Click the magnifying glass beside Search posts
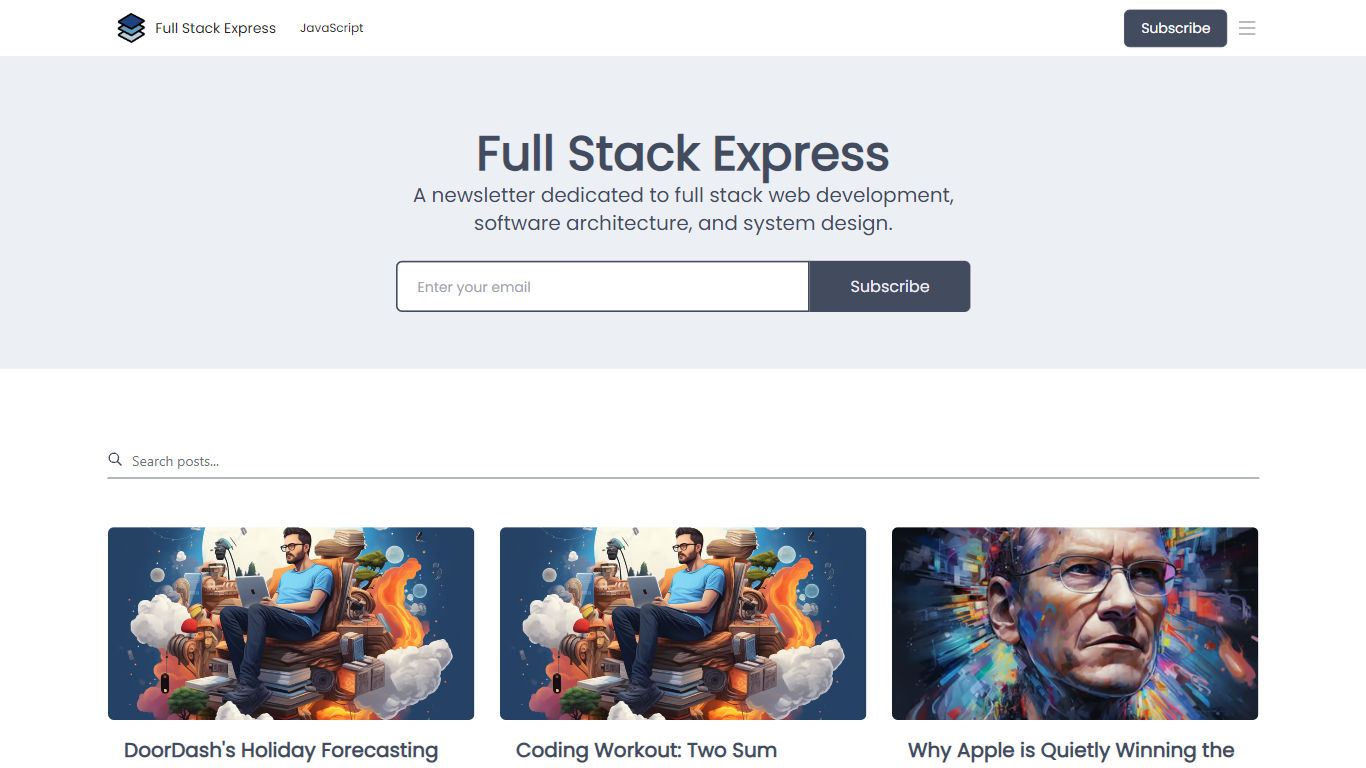Viewport: 1366px width, 768px height. 114,459
